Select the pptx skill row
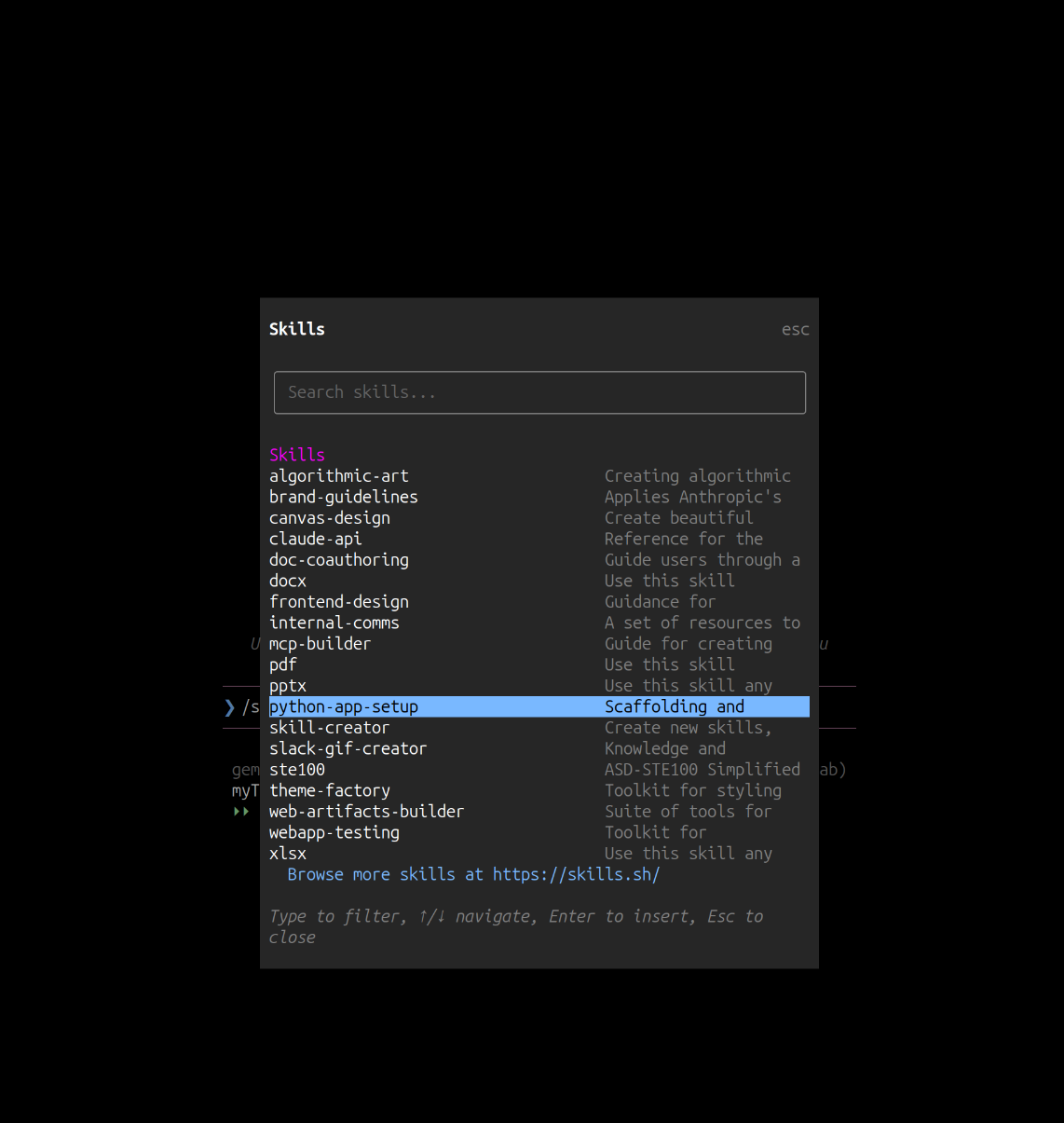 539,686
